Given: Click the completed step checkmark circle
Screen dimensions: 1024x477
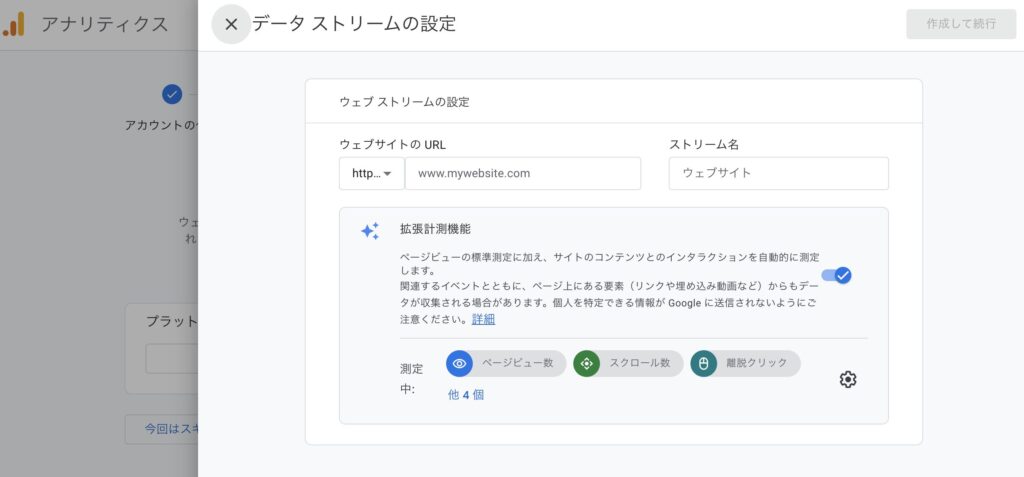Looking at the screenshot, I should pyautogui.click(x=172, y=94).
